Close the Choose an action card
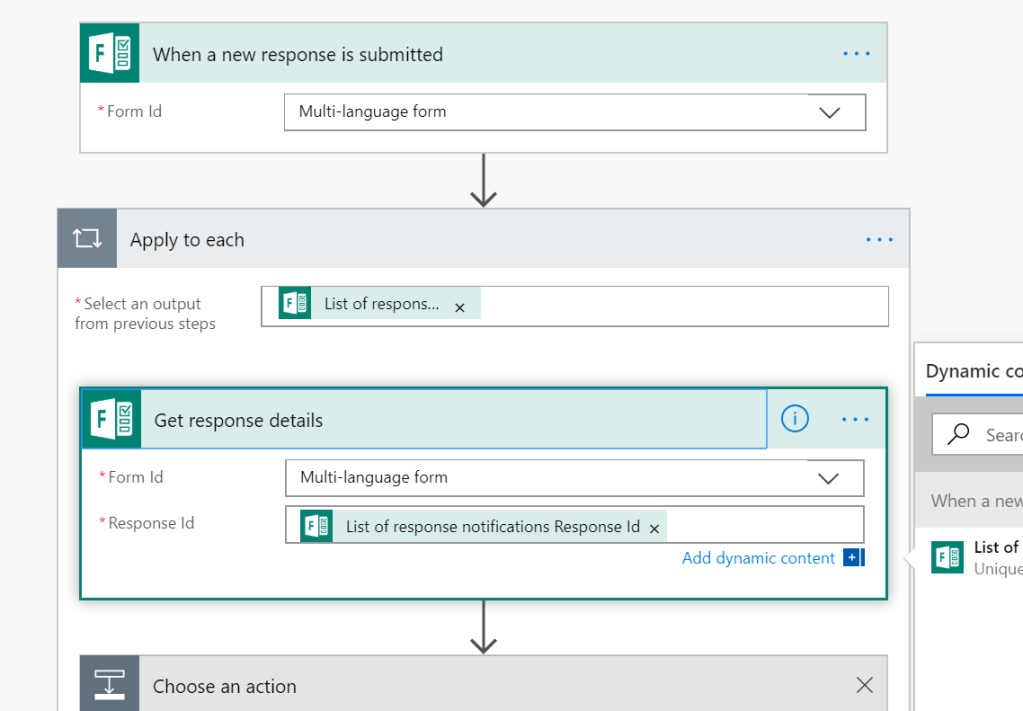 pyautogui.click(x=864, y=685)
